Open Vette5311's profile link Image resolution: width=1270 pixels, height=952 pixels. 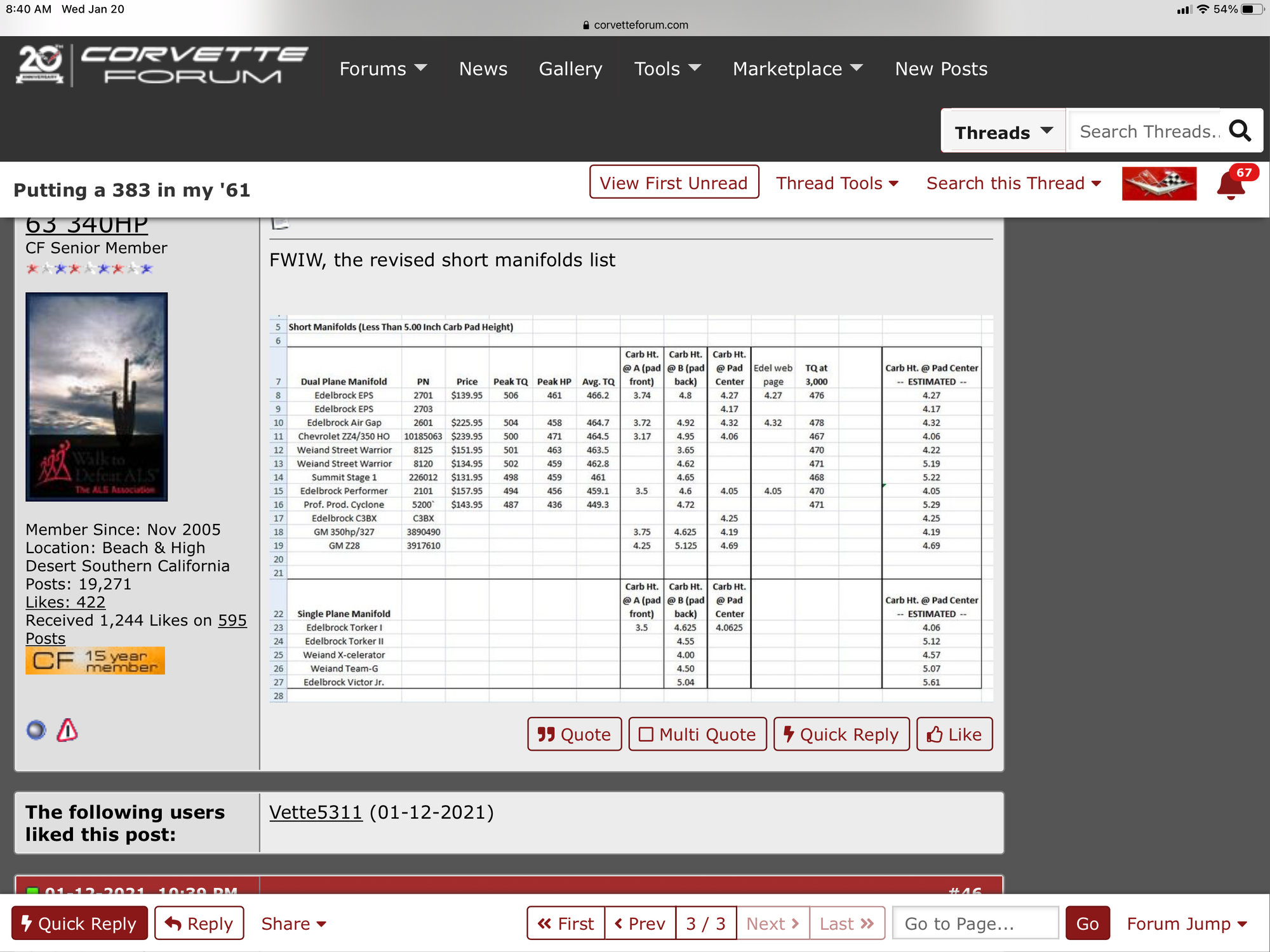pos(315,812)
